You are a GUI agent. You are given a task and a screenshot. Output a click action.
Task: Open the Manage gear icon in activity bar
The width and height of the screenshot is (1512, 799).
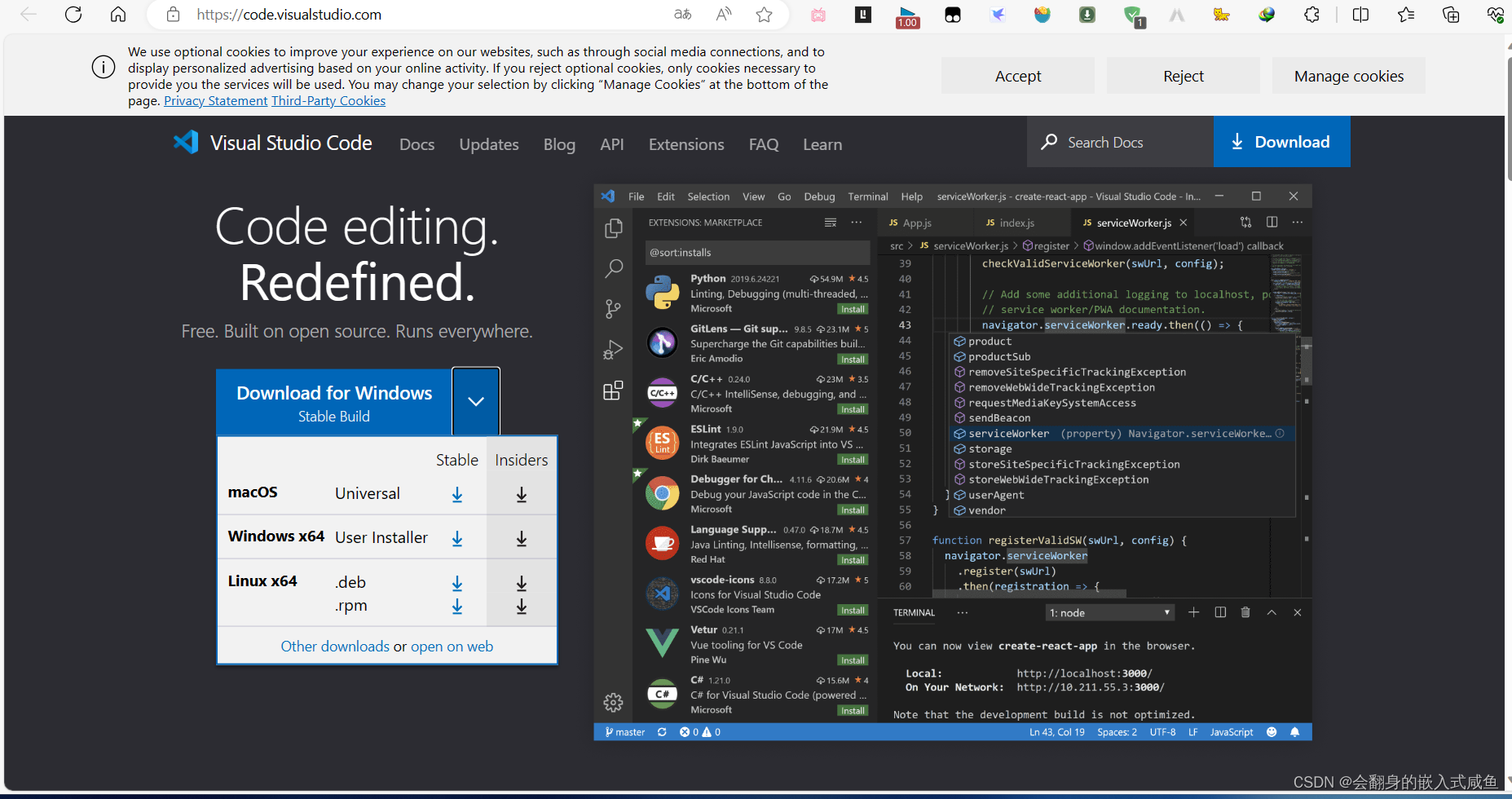pyautogui.click(x=613, y=702)
